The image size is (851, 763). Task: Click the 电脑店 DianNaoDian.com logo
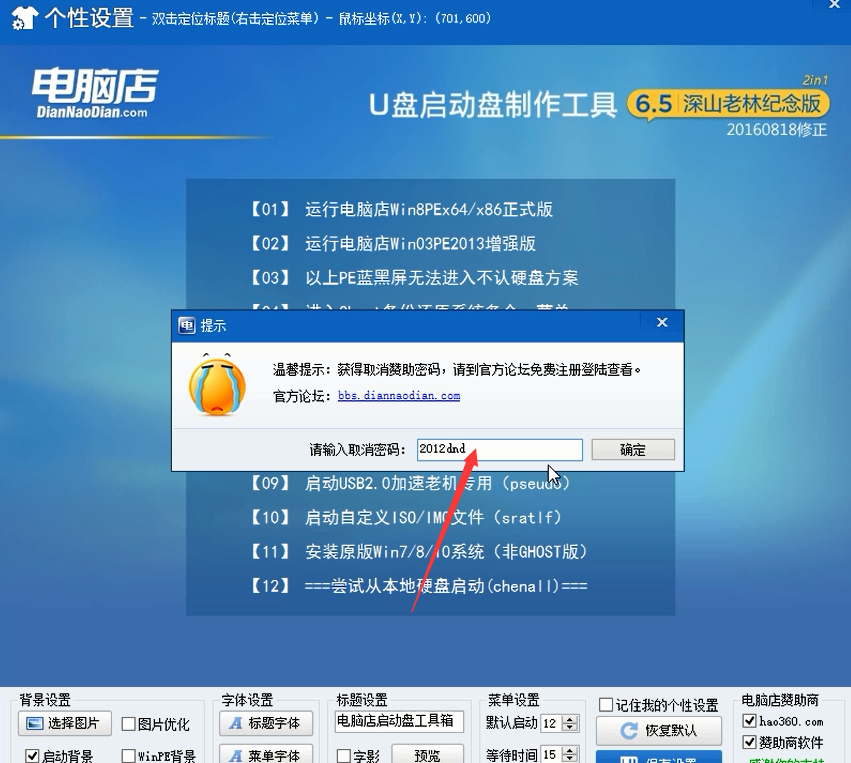tap(94, 92)
